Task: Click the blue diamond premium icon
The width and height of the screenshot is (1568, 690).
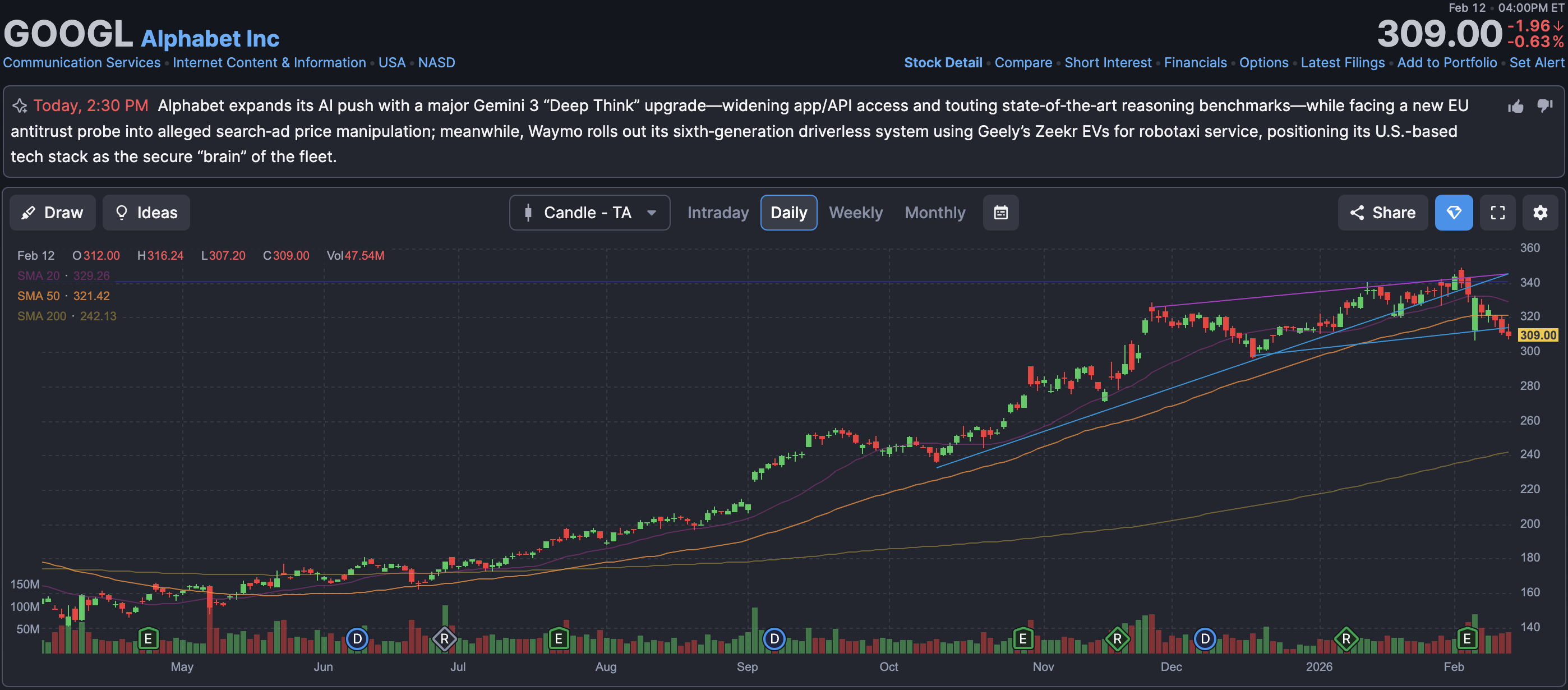Action: [1453, 213]
